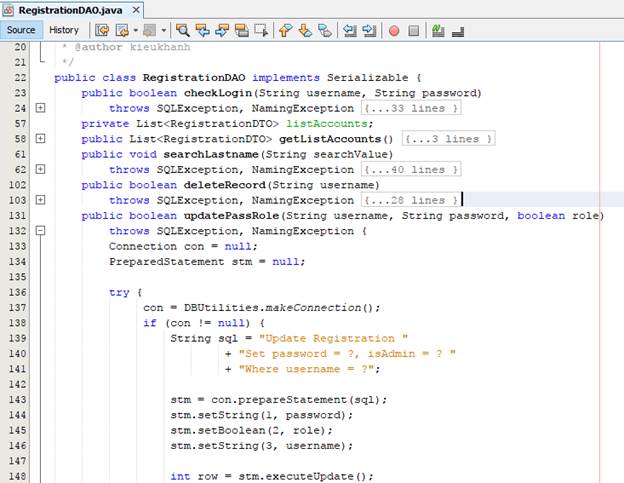This screenshot has height=483, width=624.
Task: Toggle Highlight Search icon
Action: (242, 30)
